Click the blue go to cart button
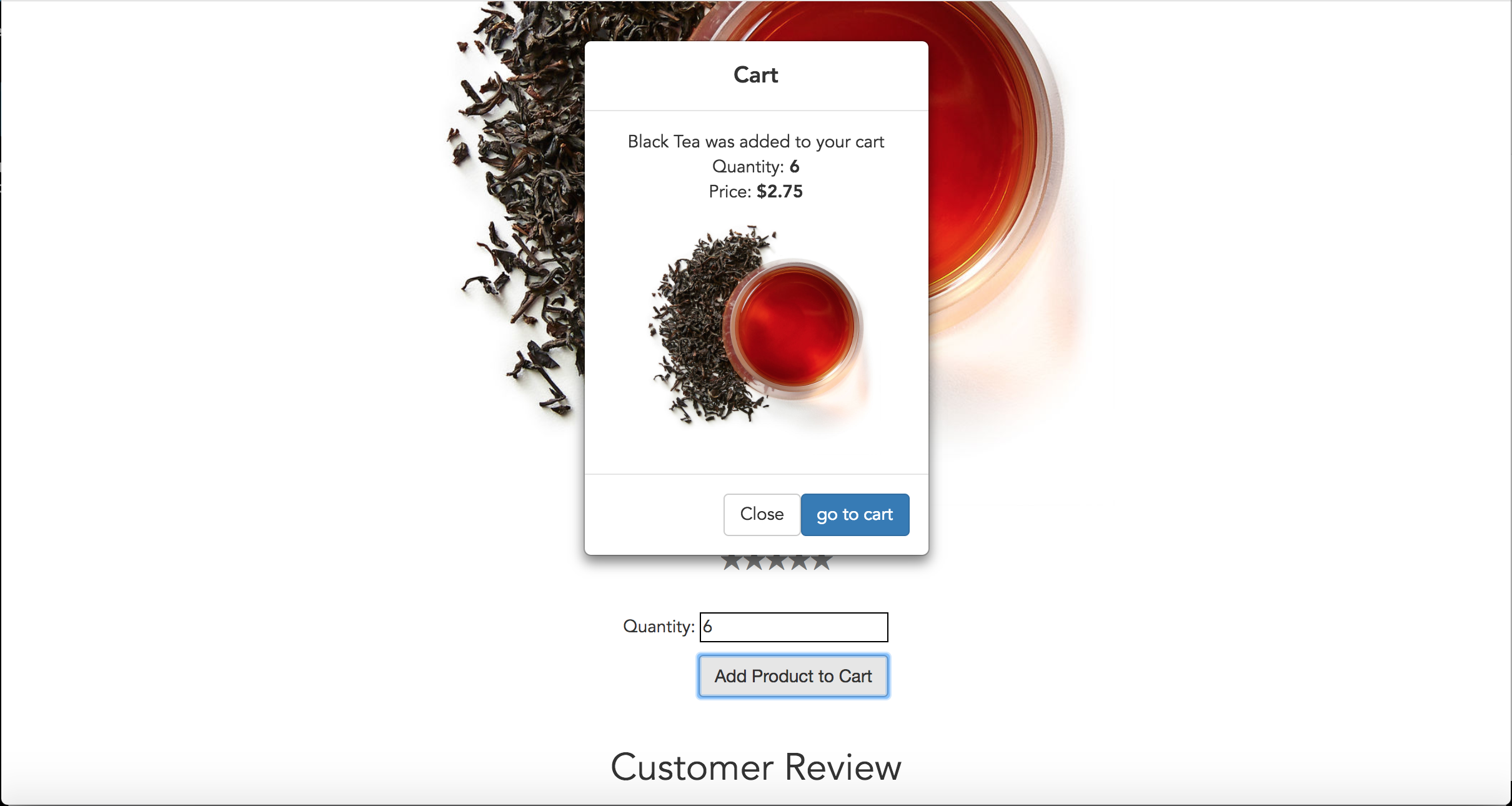The width and height of the screenshot is (1512, 806). 855,514
